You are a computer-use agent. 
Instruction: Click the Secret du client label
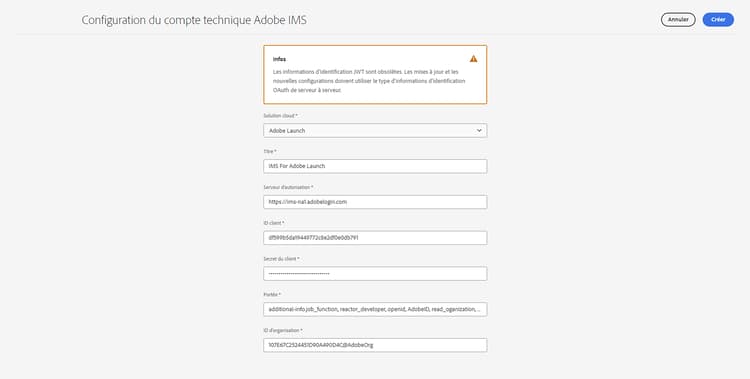281,259
